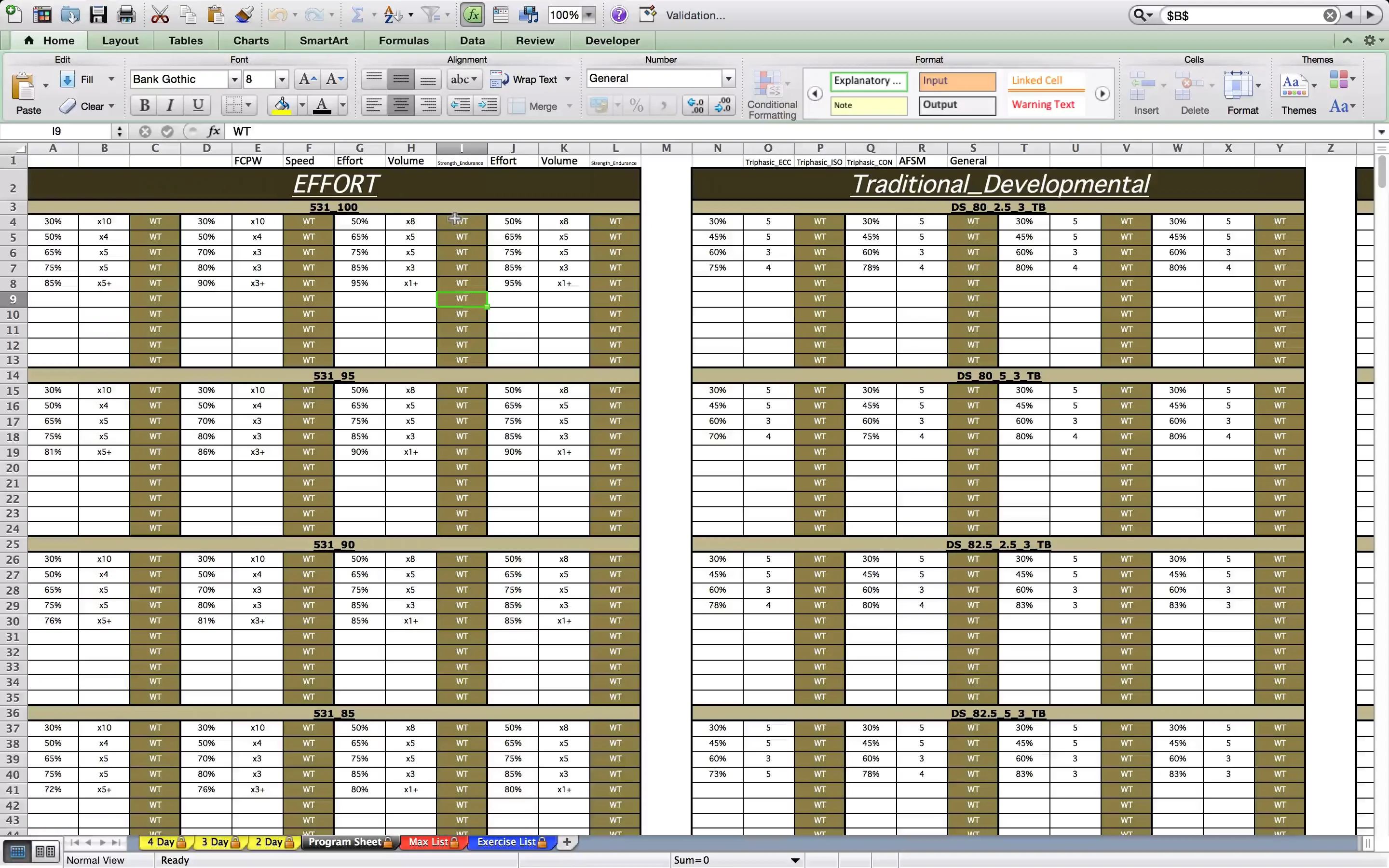Viewport: 1389px width, 868px height.
Task: Toggle Italic formatting
Action: tap(170, 106)
